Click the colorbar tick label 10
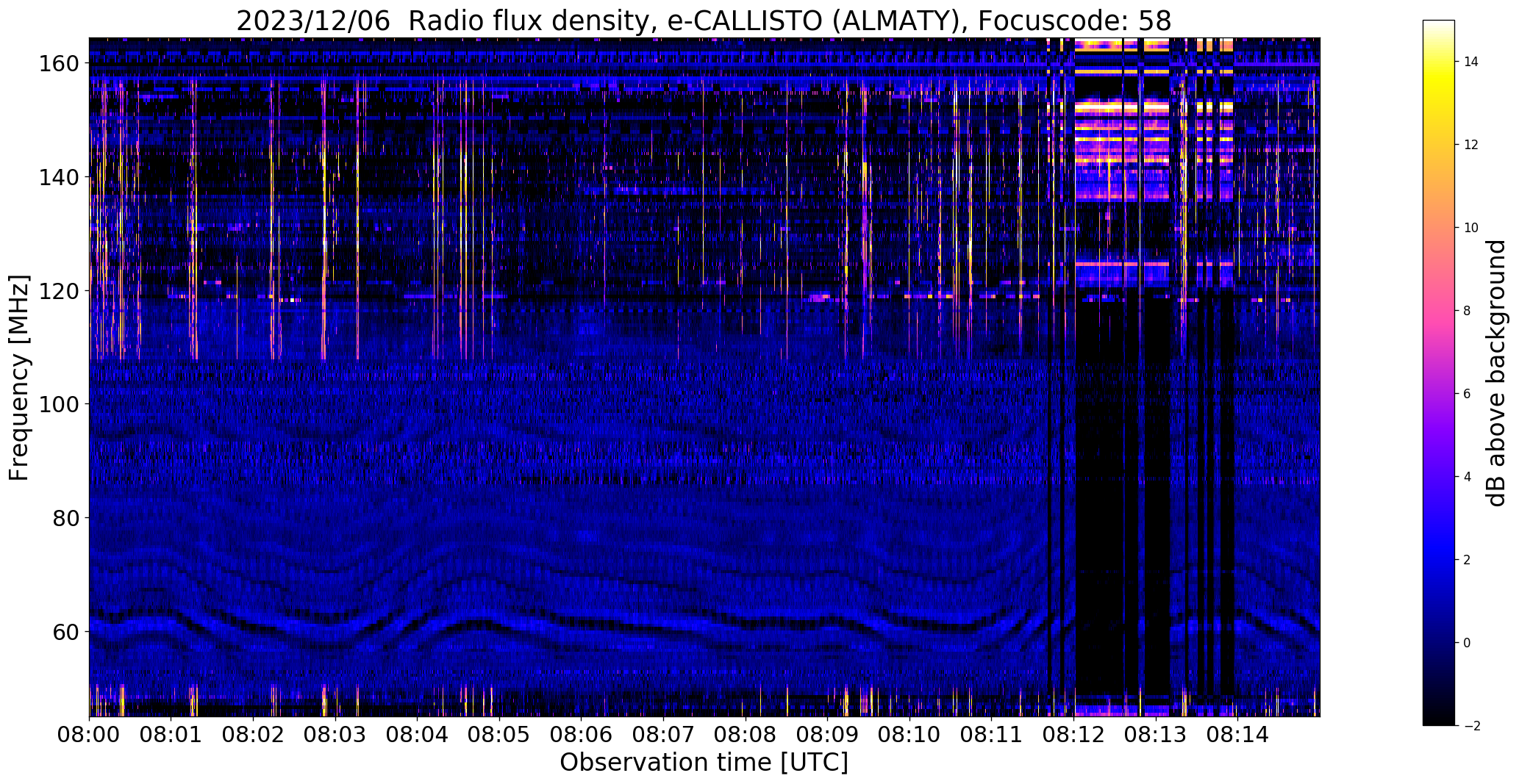 point(1471,228)
